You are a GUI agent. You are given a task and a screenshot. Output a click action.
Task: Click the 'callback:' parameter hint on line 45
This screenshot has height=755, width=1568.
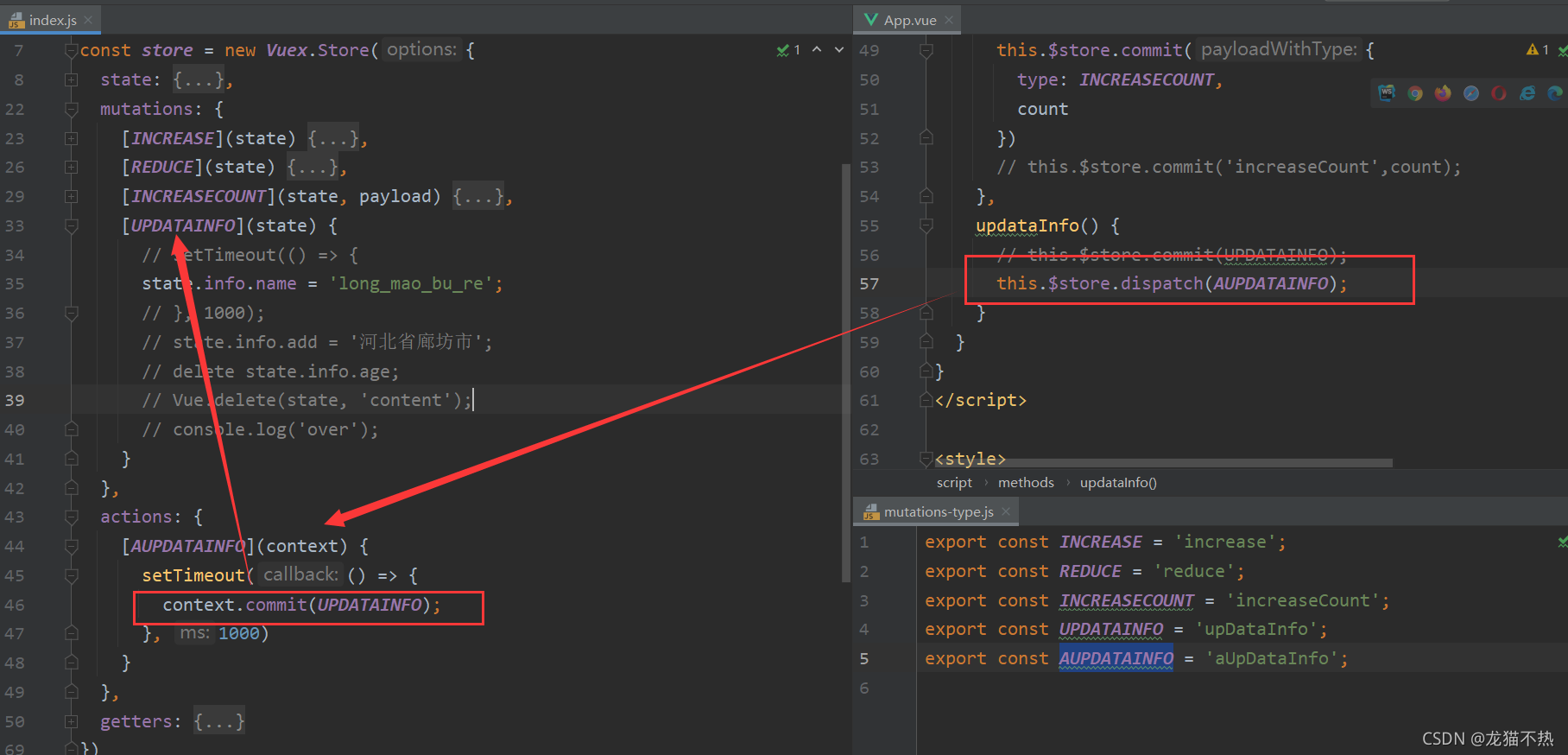click(300, 575)
